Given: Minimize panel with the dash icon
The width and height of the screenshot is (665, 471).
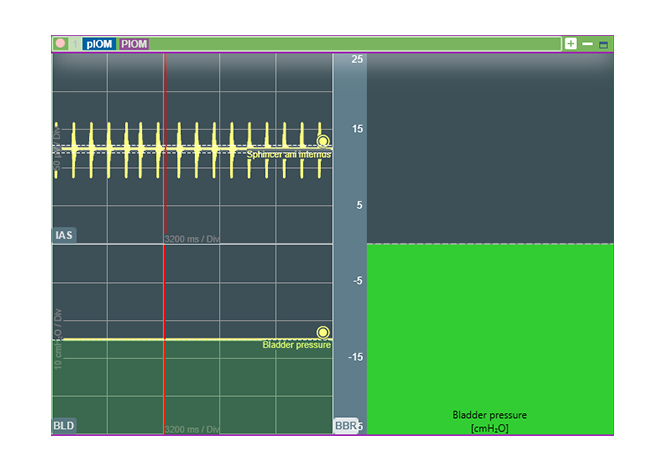Looking at the screenshot, I should (587, 44).
